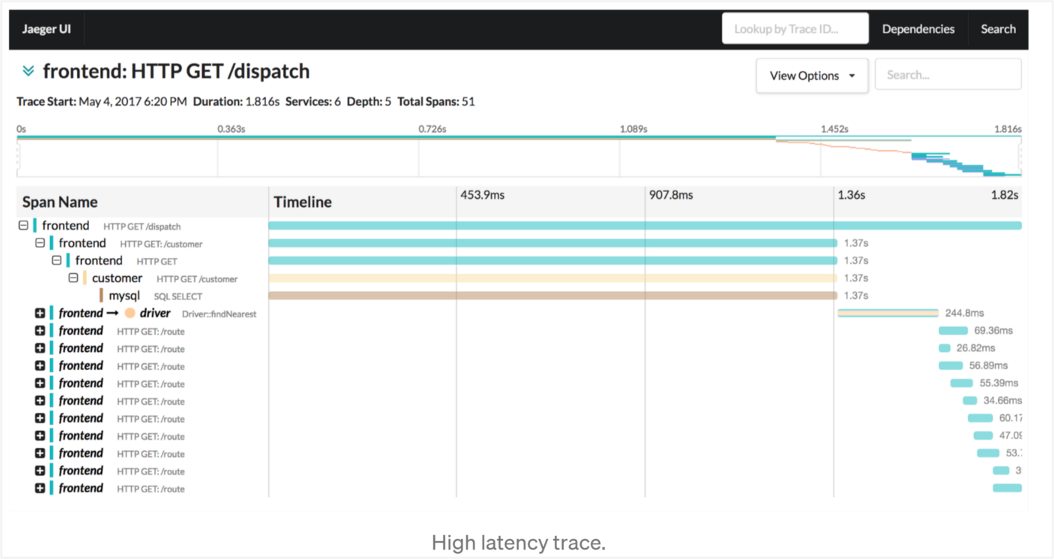Expand the /route span lasting 56.89ms
Viewport: 1054px width, 560px height.
point(40,366)
